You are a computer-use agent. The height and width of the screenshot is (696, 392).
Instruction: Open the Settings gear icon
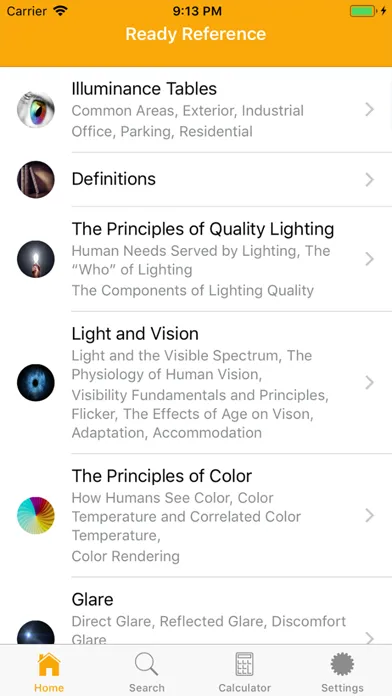coord(342,664)
